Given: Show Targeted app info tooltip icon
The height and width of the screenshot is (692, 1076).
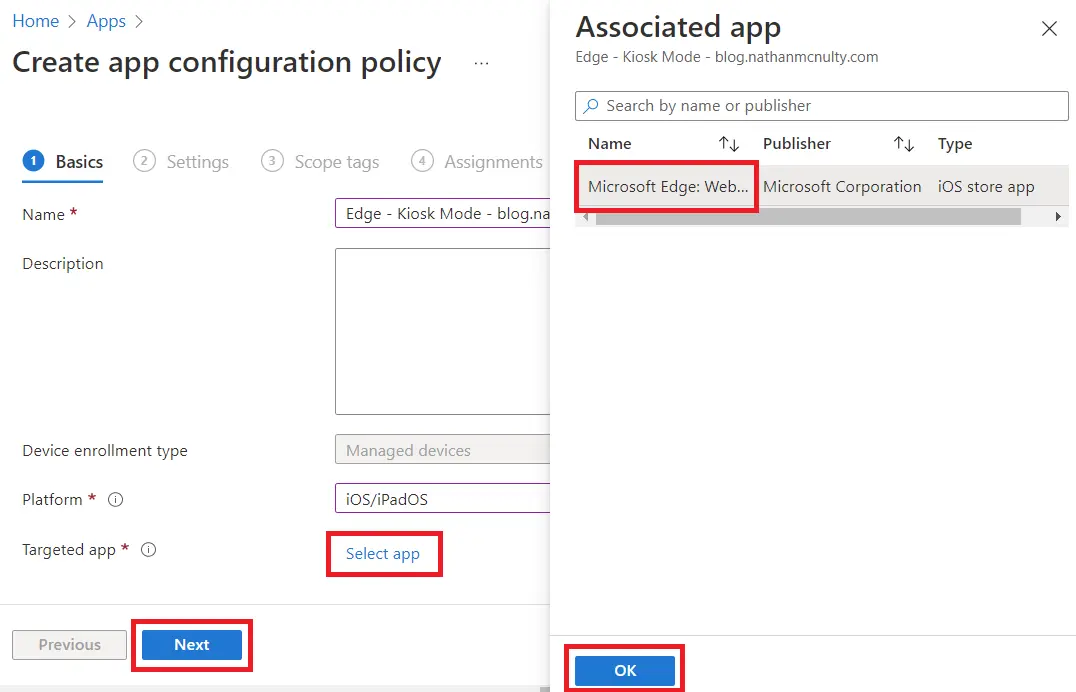Looking at the screenshot, I should click(149, 550).
